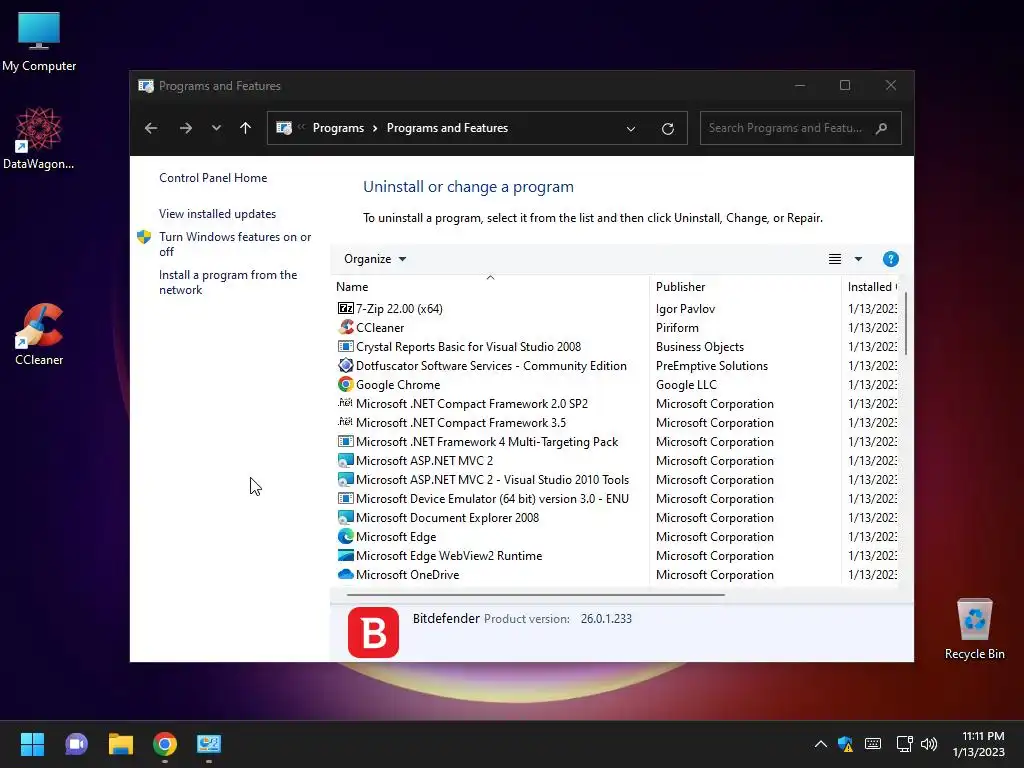Open network status icon in system tray

tap(904, 744)
